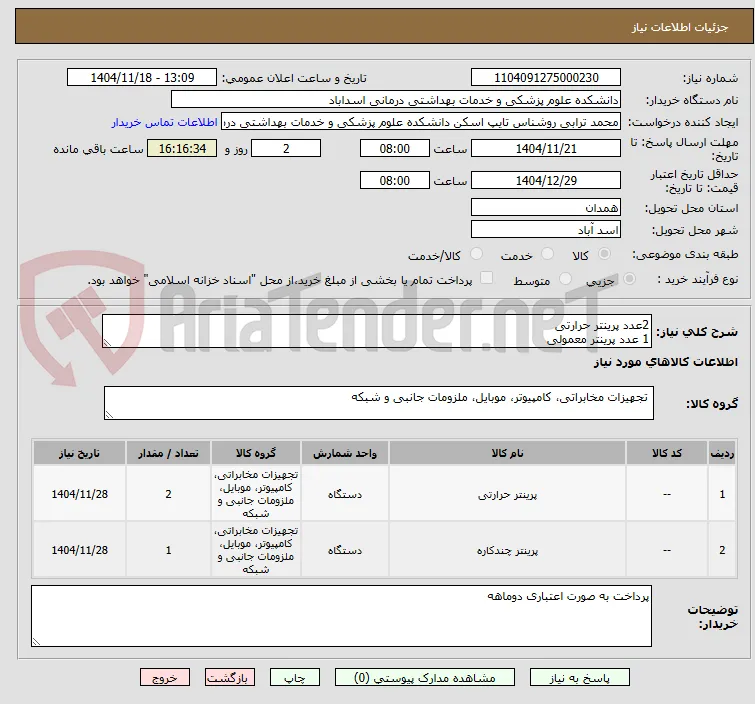Click the response deadline date 1404/11/21
Screen dimensions: 755x704
point(546,148)
